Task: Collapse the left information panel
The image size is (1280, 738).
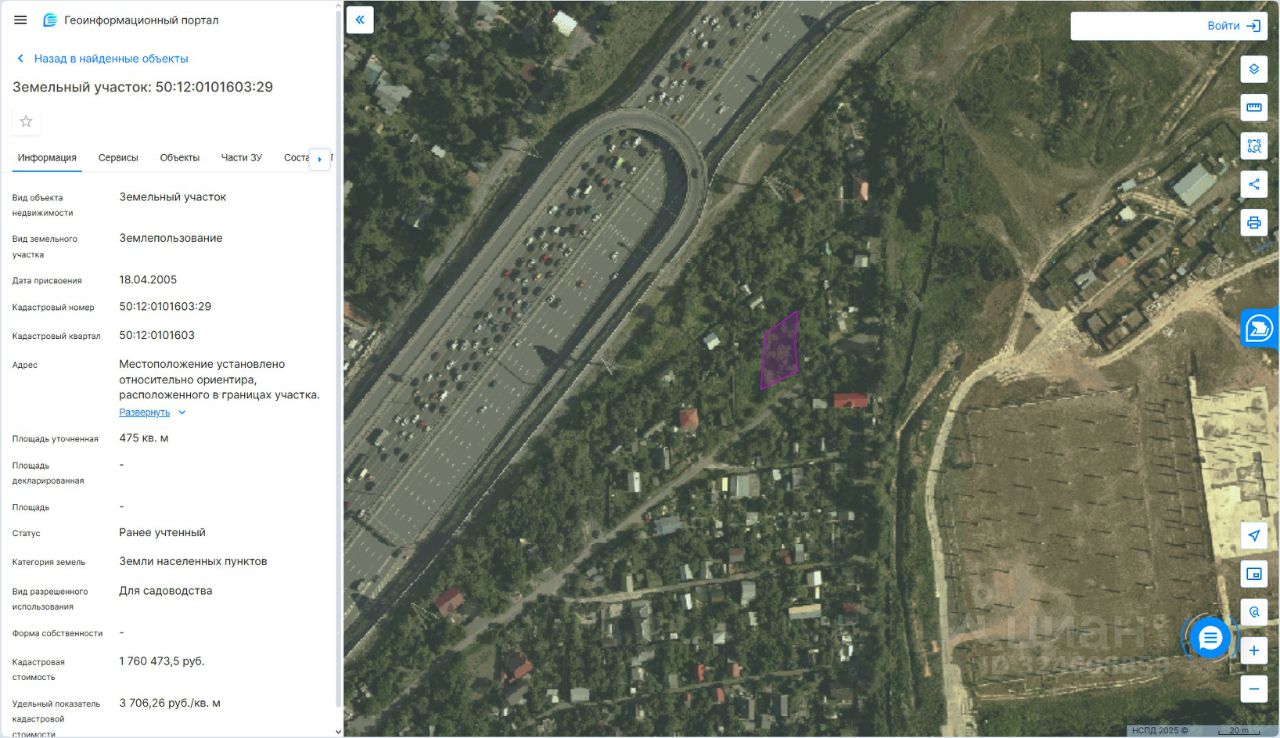Action: 360,20
